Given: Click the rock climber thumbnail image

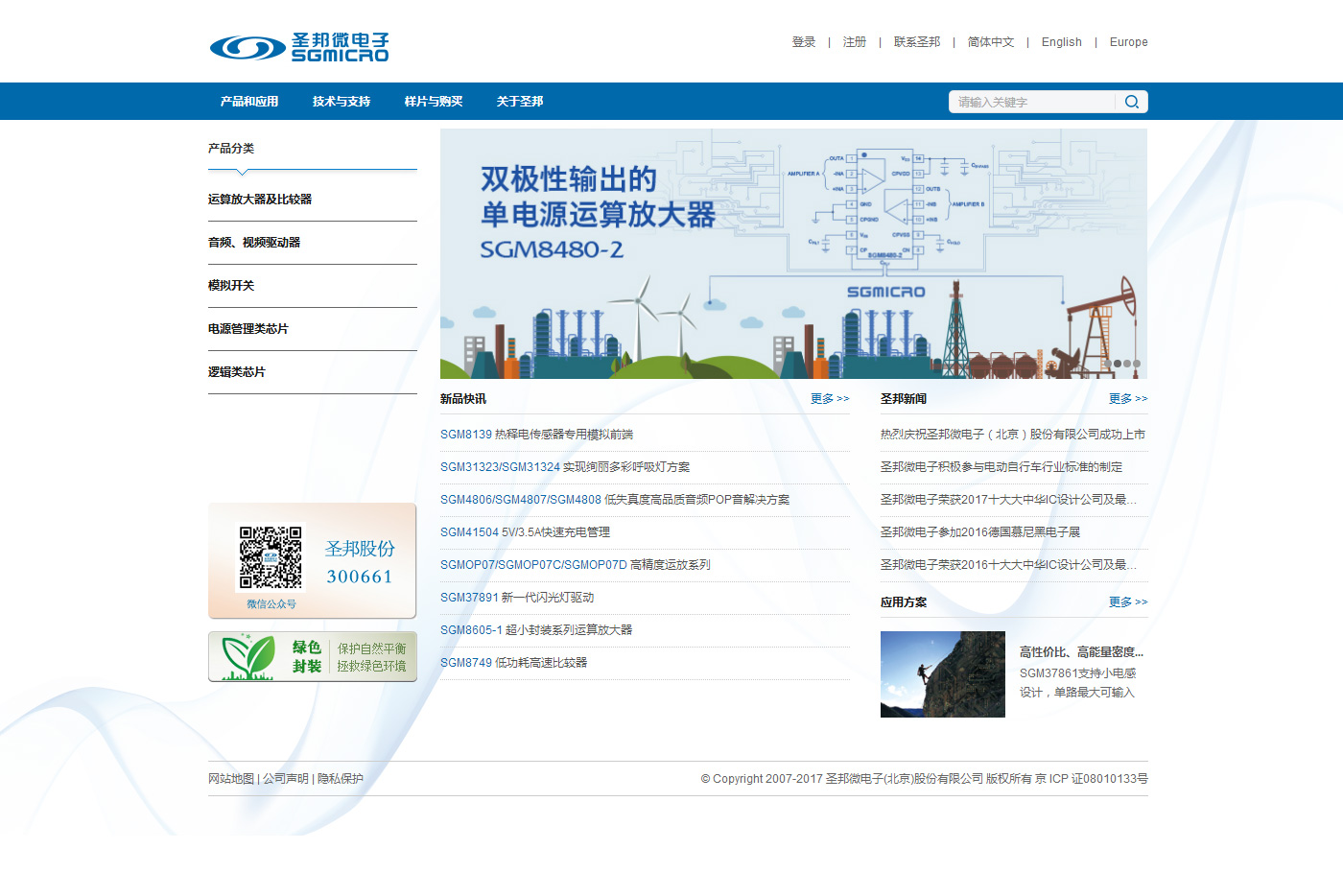Looking at the screenshot, I should click(x=943, y=674).
